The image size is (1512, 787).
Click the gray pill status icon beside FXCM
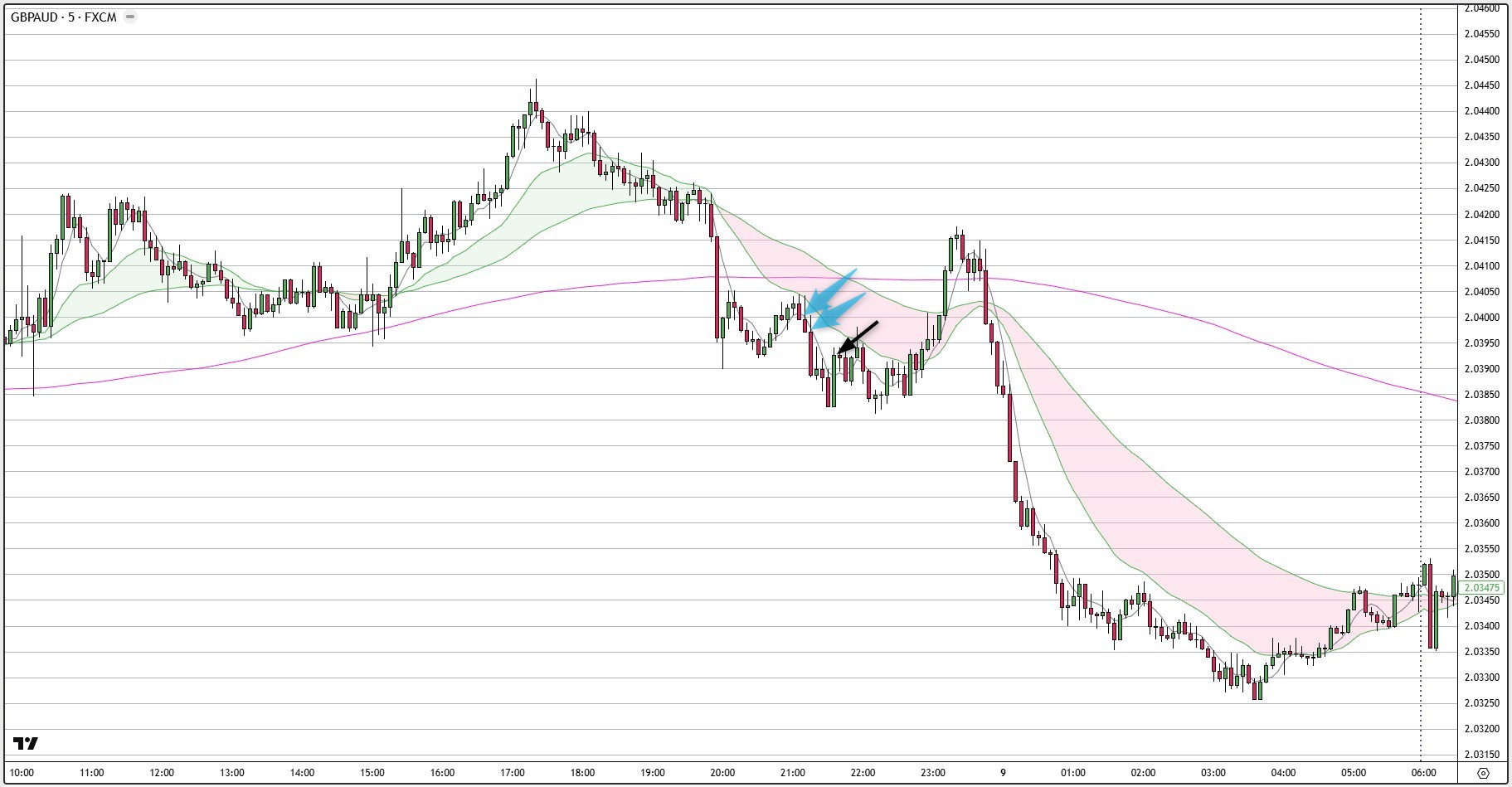tap(129, 17)
